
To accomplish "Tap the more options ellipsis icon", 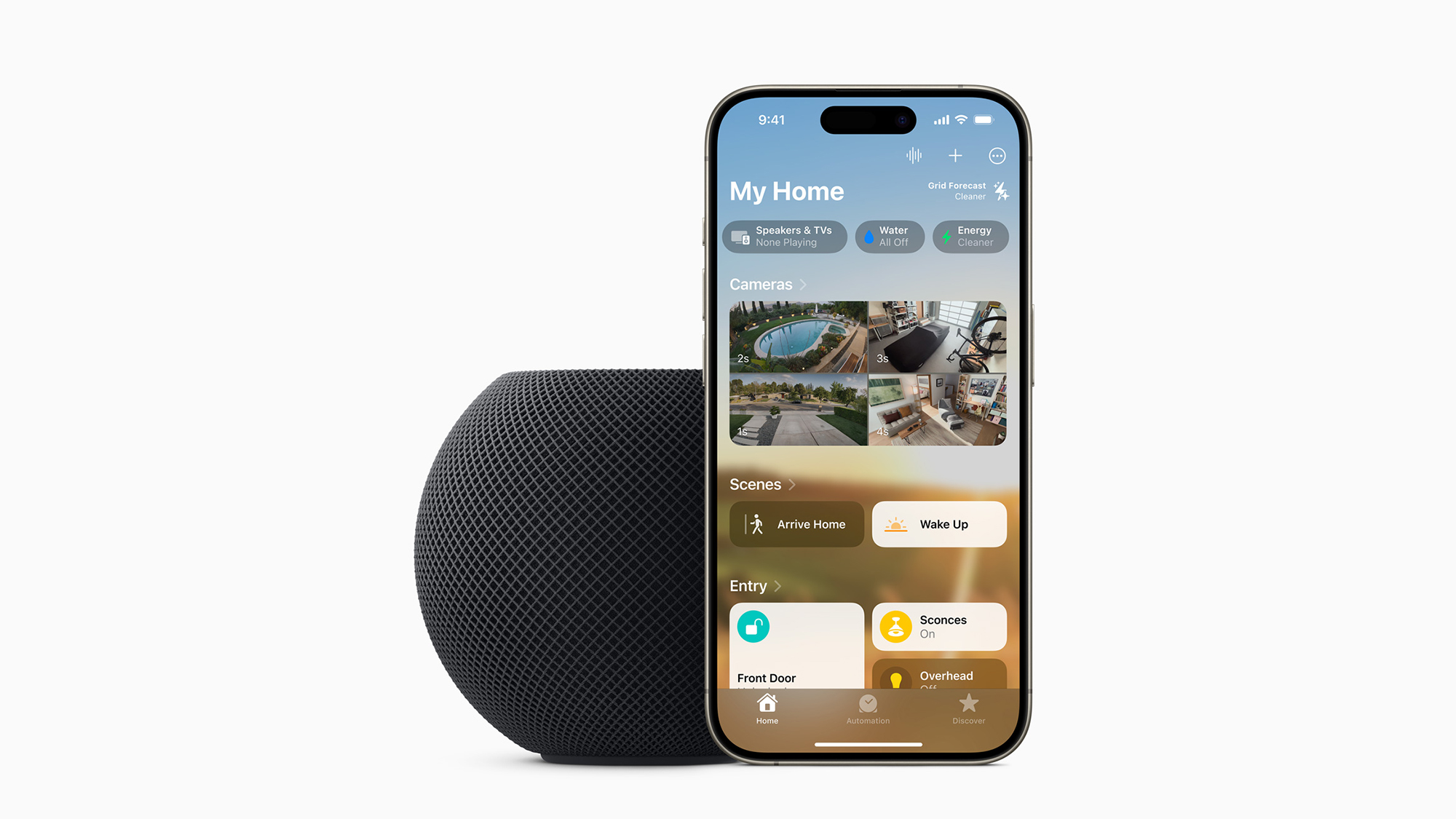I will point(997,155).
